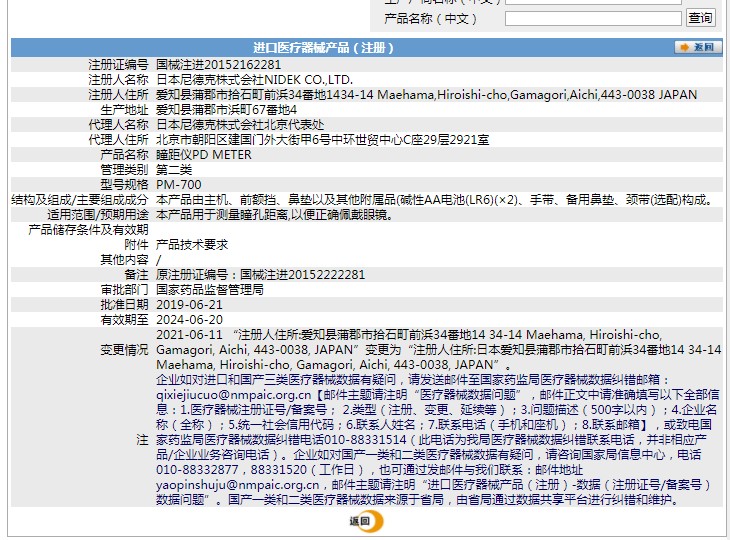
Task: Click the 返回 arrow button in the header
Action: tap(698, 47)
